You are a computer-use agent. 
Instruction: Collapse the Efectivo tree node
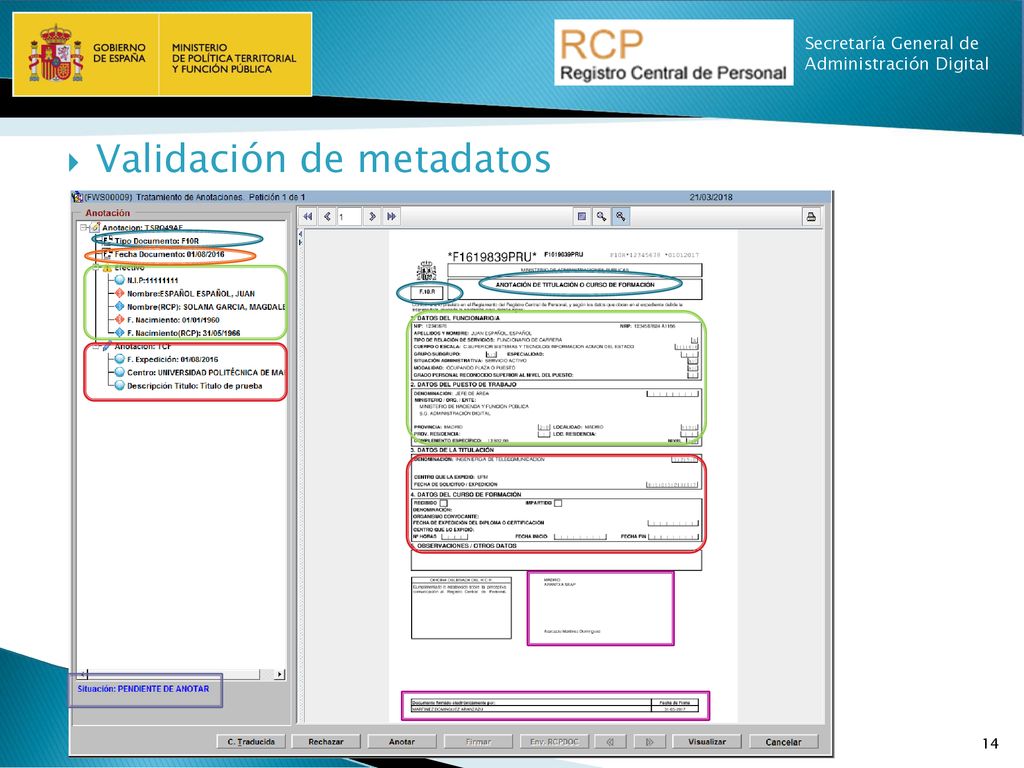pyautogui.click(x=96, y=268)
